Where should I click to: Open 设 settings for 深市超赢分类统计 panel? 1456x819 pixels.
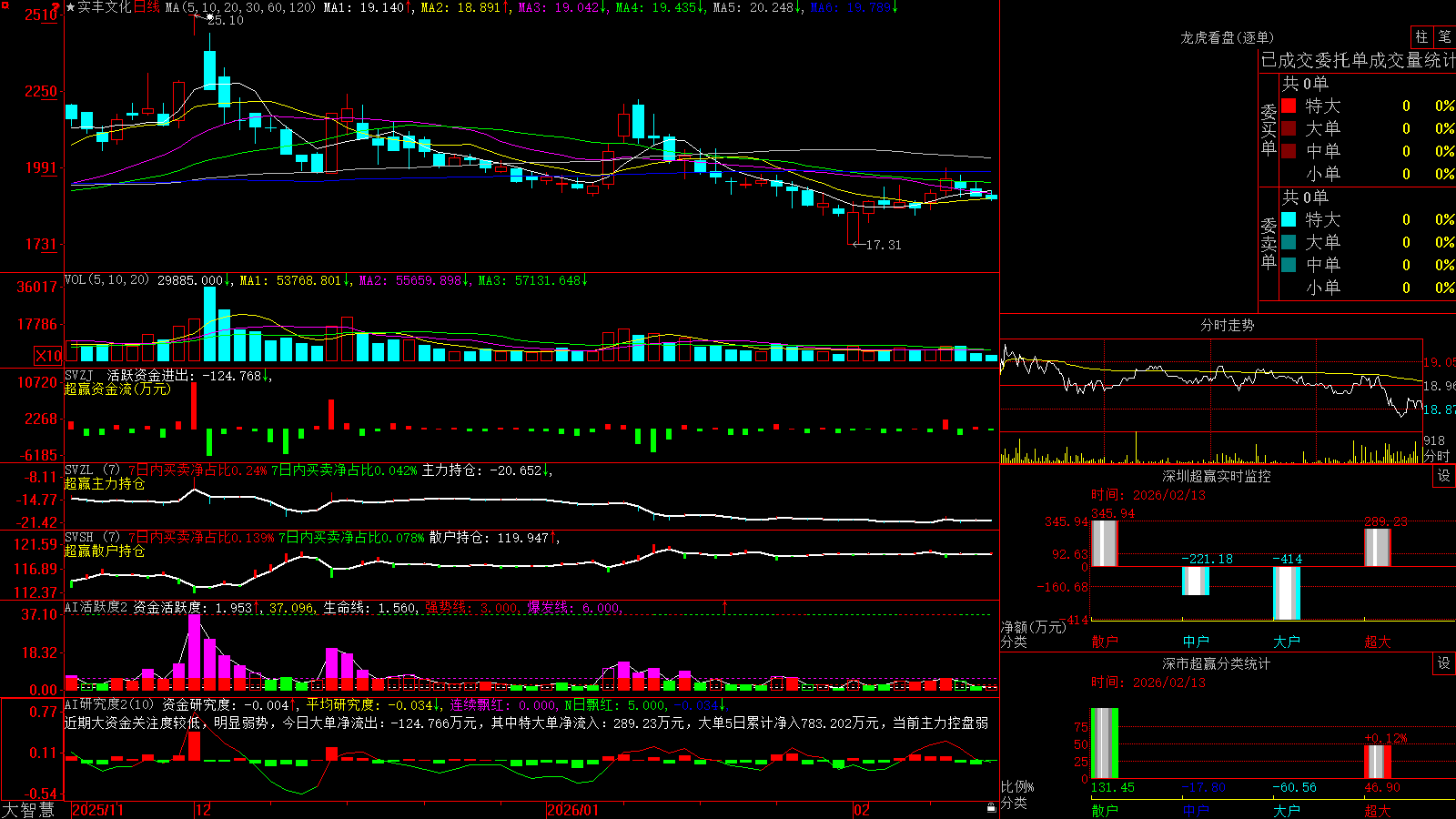pyautogui.click(x=1444, y=663)
